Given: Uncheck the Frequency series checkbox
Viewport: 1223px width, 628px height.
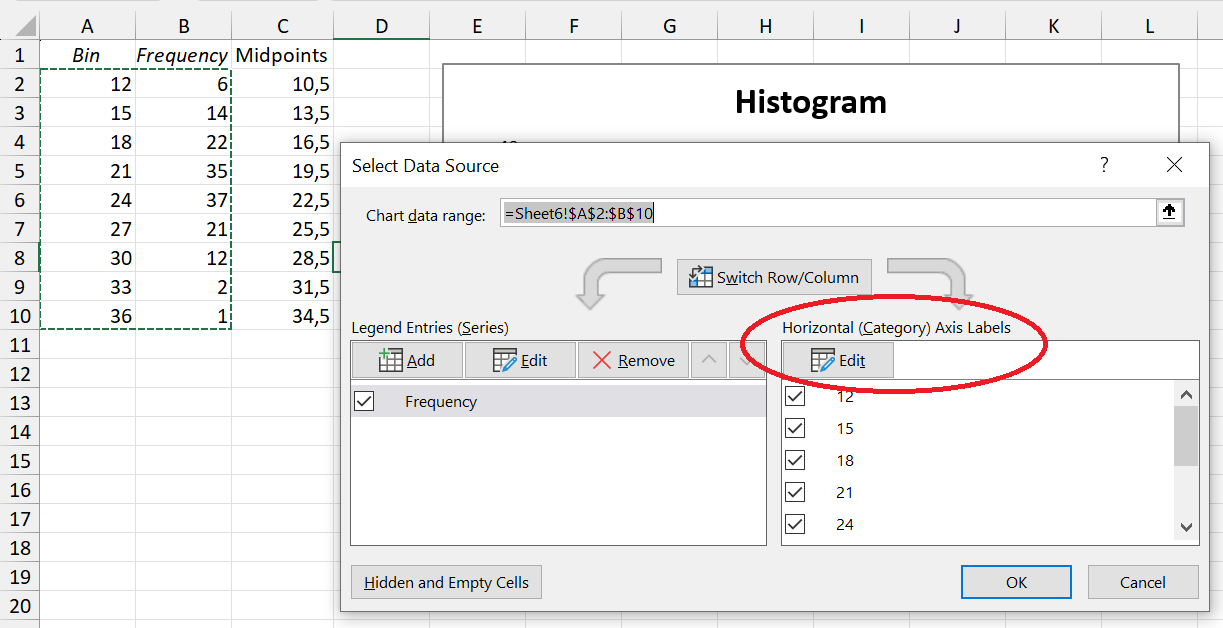Looking at the screenshot, I should (364, 401).
